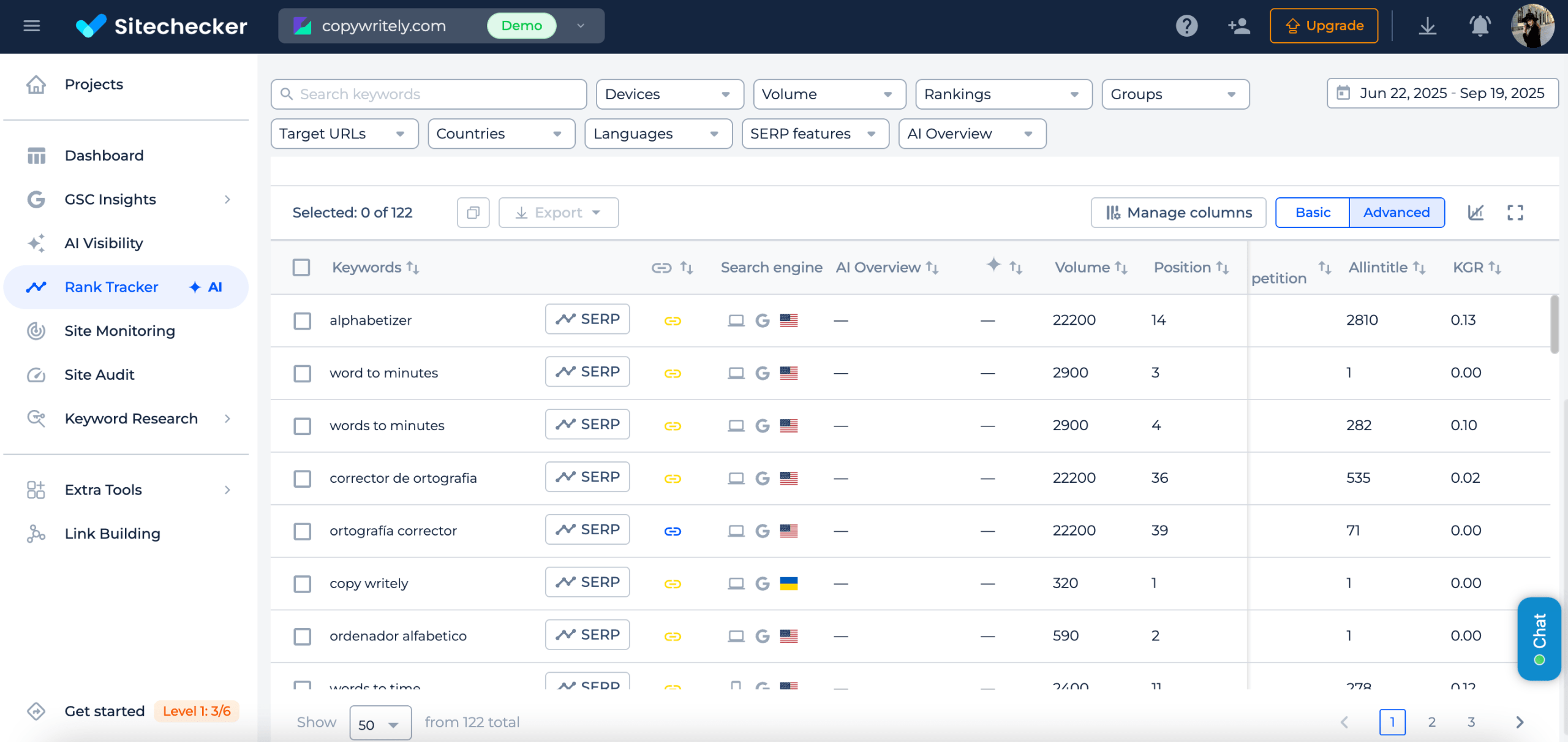The height and width of the screenshot is (742, 1568).
Task: Open the help question mark icon
Action: point(1186,26)
